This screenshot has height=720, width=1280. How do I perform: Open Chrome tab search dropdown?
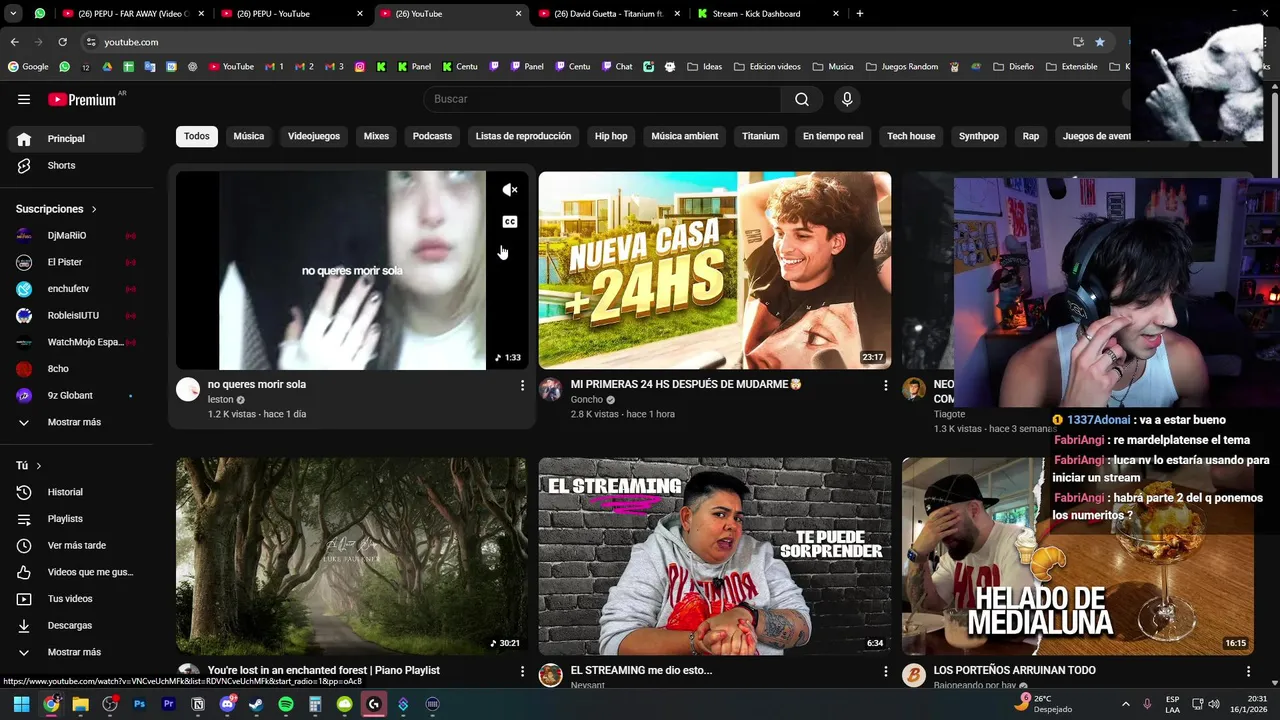[x=14, y=14]
